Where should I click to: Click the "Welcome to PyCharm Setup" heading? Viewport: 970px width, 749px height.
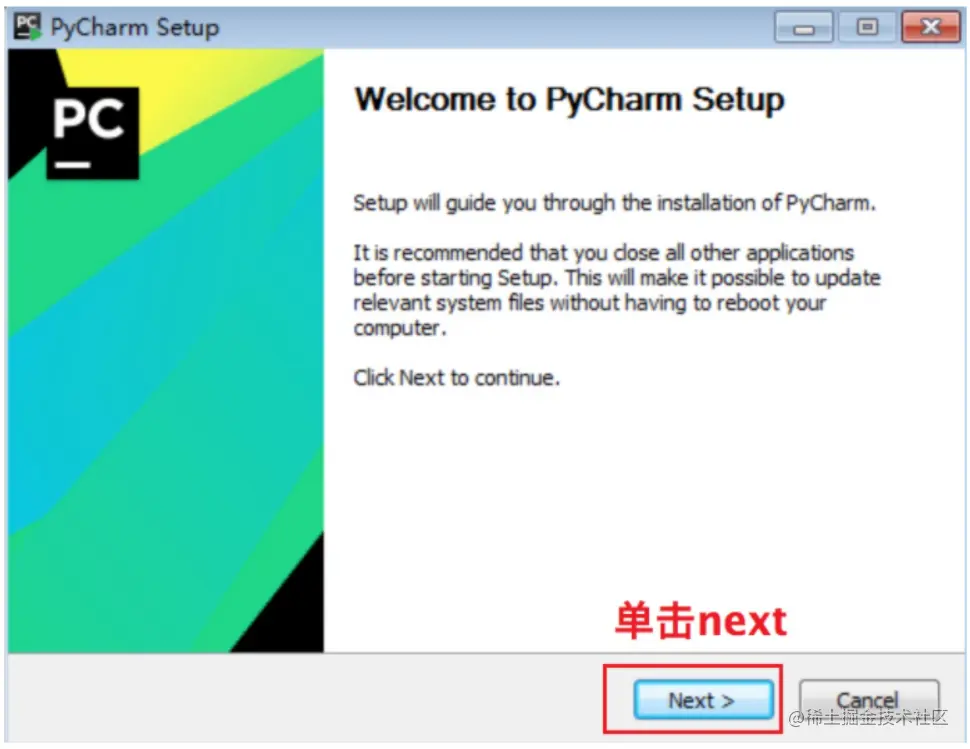569,99
